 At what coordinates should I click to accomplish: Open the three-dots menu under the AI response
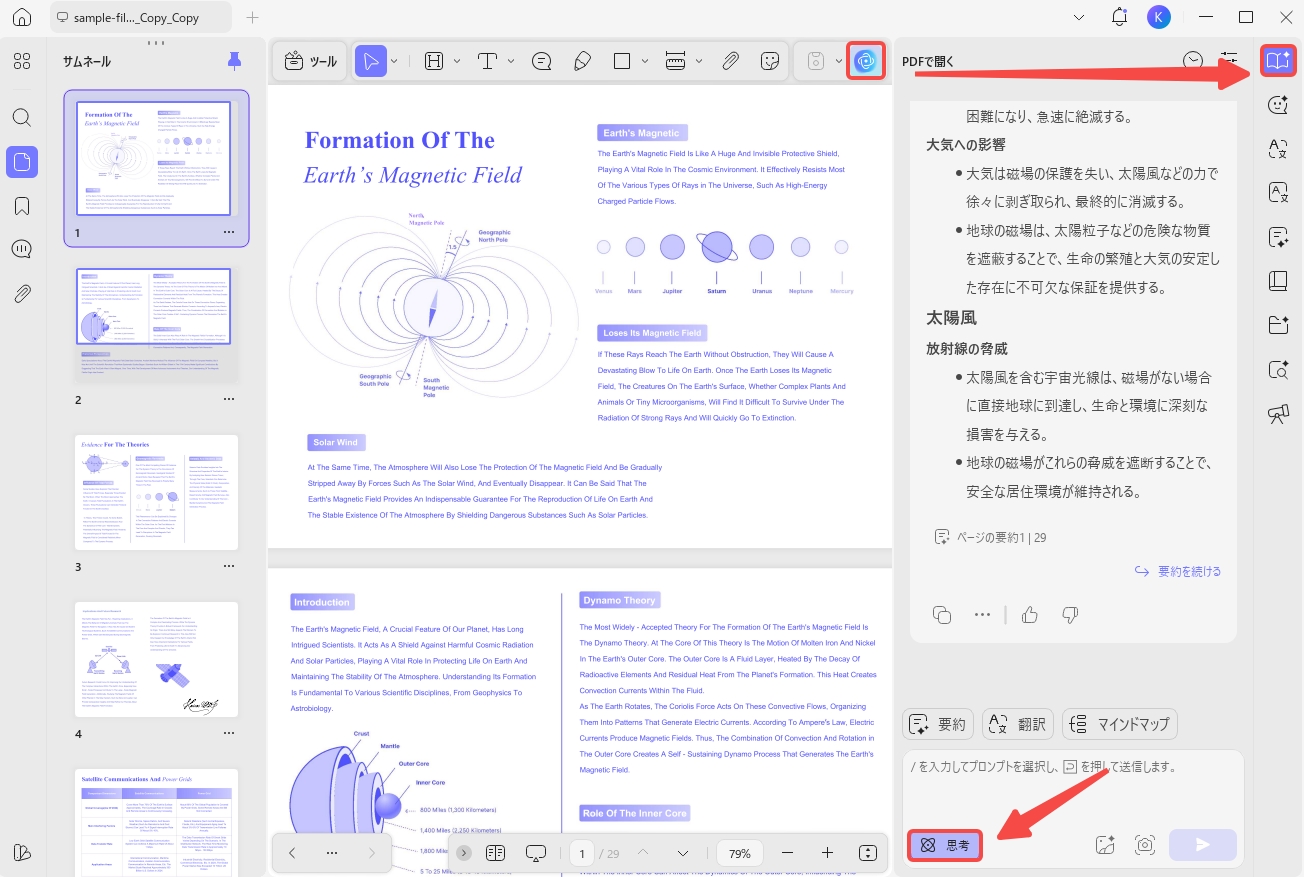pos(981,614)
